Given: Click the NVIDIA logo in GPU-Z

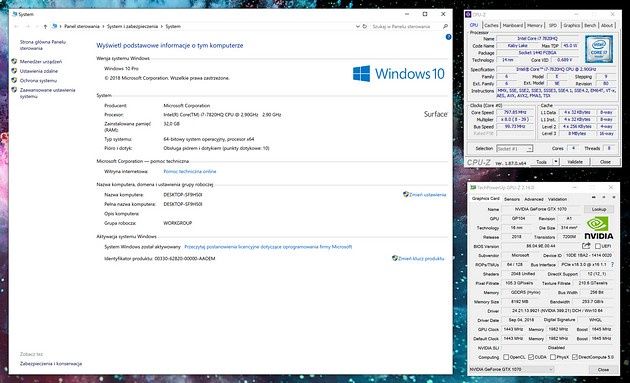Looking at the screenshot, I should point(598,228).
